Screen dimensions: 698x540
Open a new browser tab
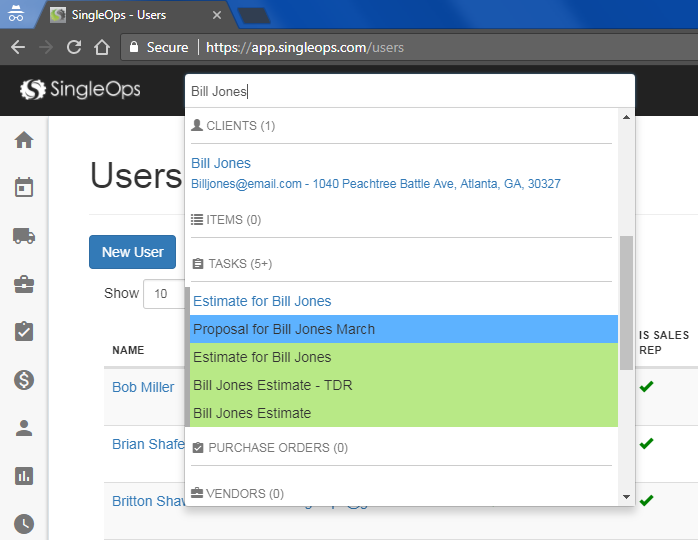pos(254,15)
